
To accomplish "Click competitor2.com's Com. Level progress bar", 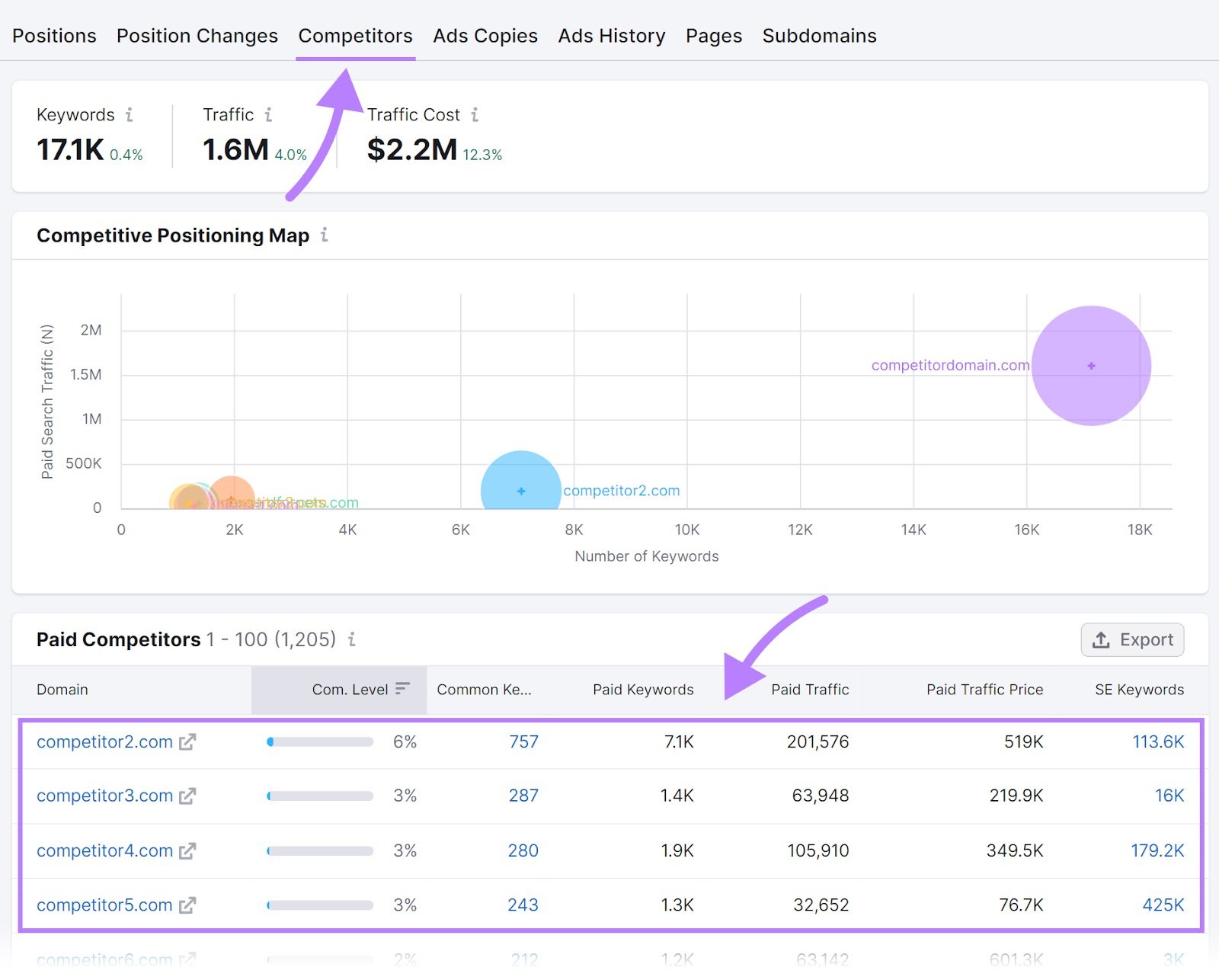I will tap(320, 741).
